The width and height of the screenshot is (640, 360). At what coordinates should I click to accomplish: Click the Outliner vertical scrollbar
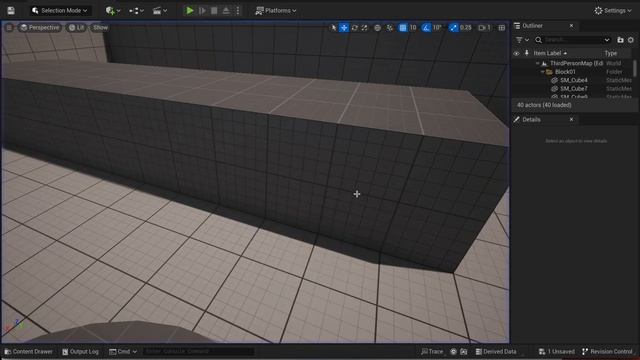(635, 68)
